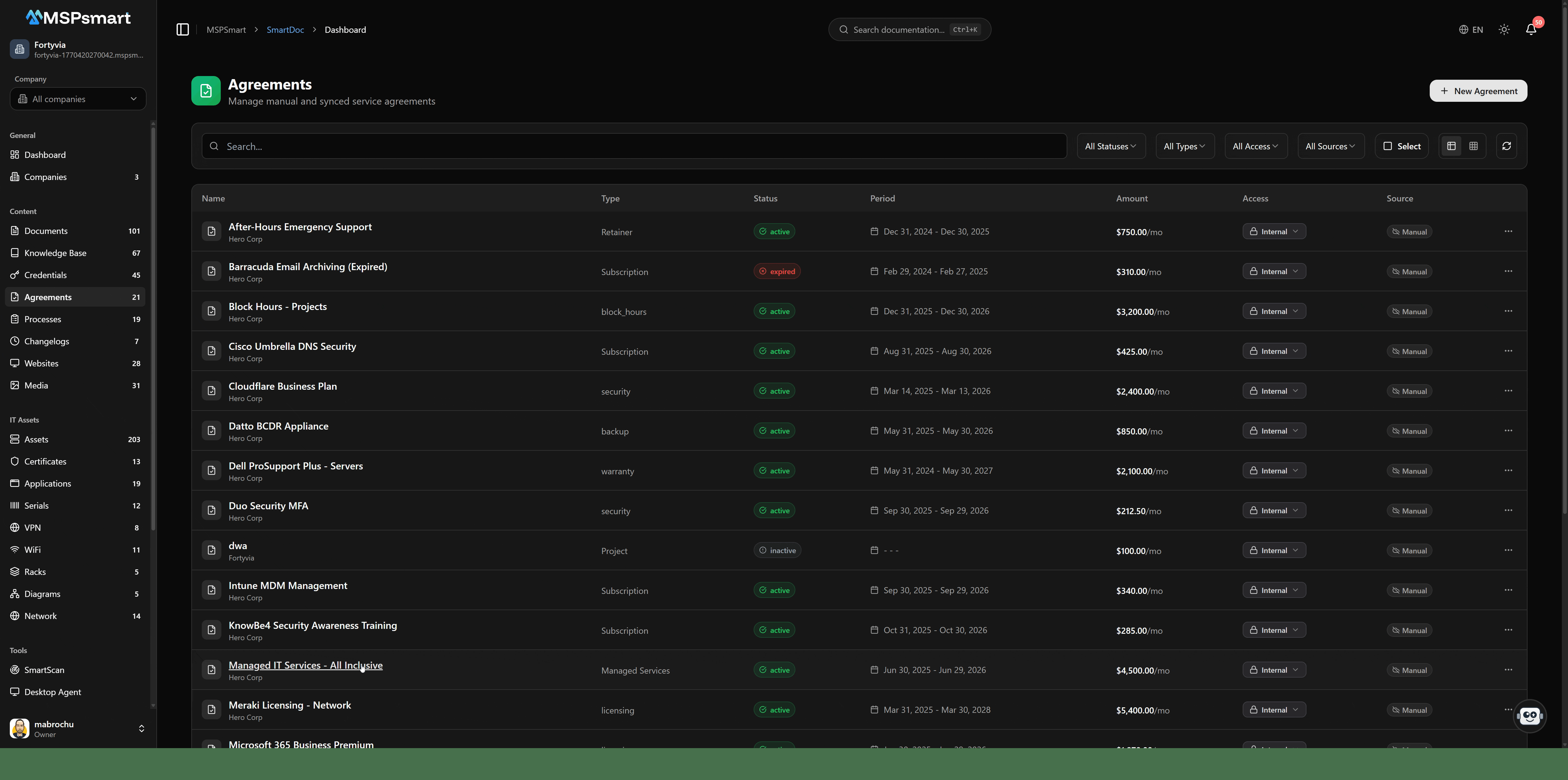Enable Select mode checkbox button
The height and width of the screenshot is (780, 1568).
click(1402, 146)
